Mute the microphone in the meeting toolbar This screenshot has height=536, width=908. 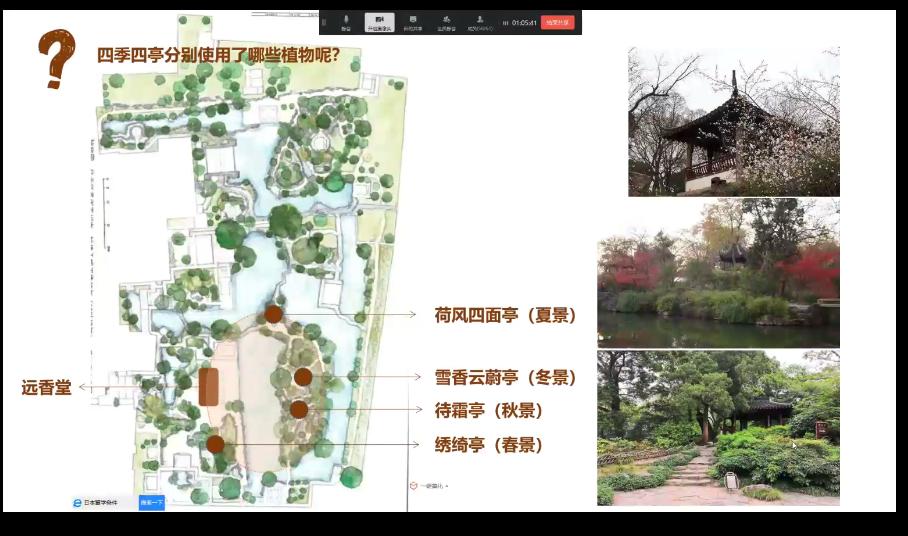point(346,21)
